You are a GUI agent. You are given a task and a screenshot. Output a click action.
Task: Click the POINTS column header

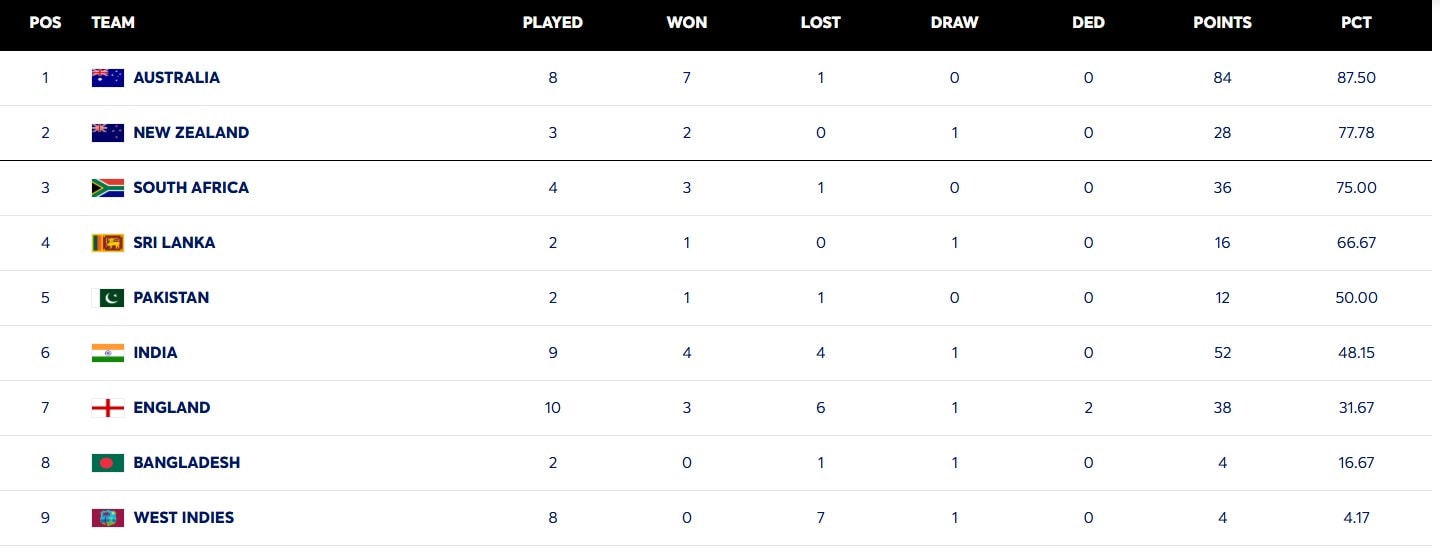[1222, 23]
